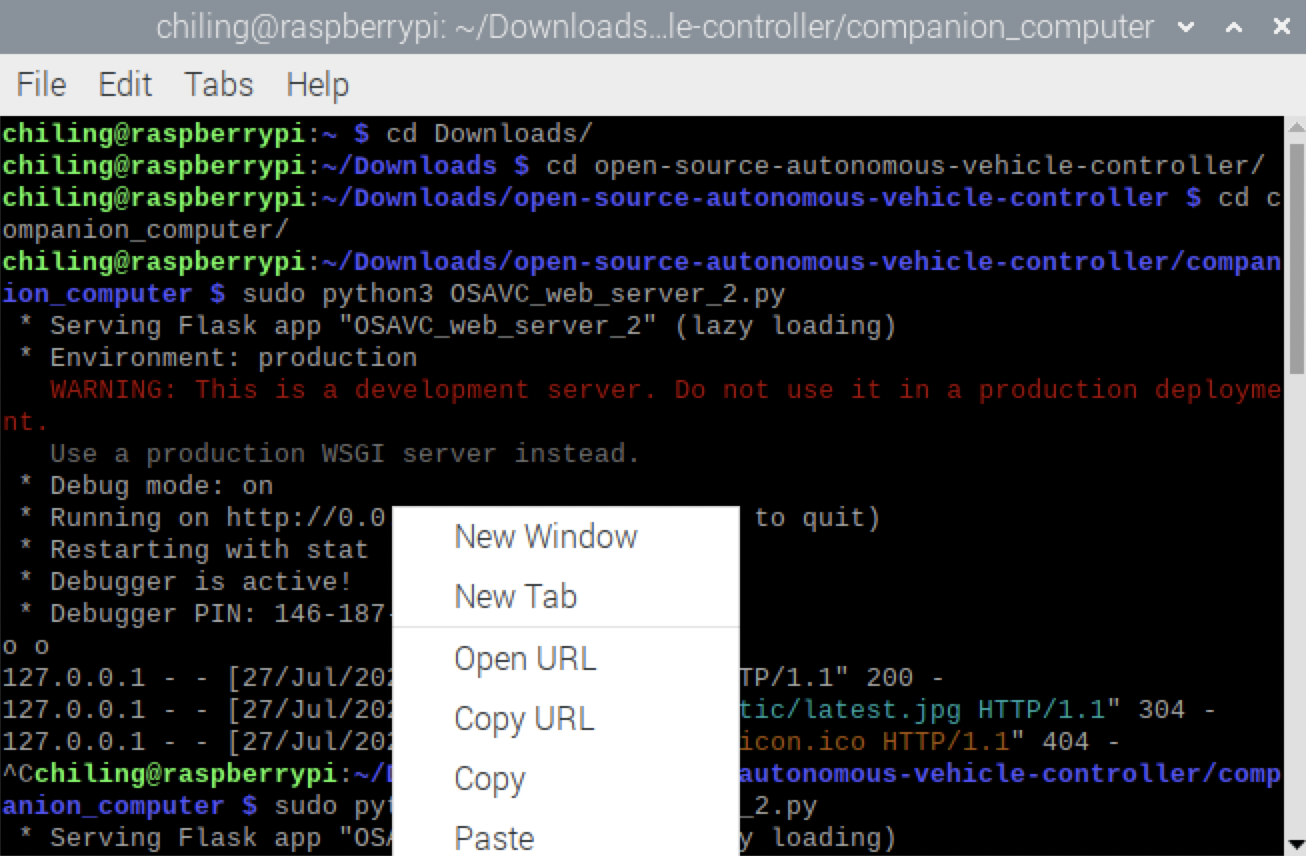Click the 'cd Downloads/' command text
Image resolution: width=1306 pixels, height=856 pixels.
[x=490, y=133]
